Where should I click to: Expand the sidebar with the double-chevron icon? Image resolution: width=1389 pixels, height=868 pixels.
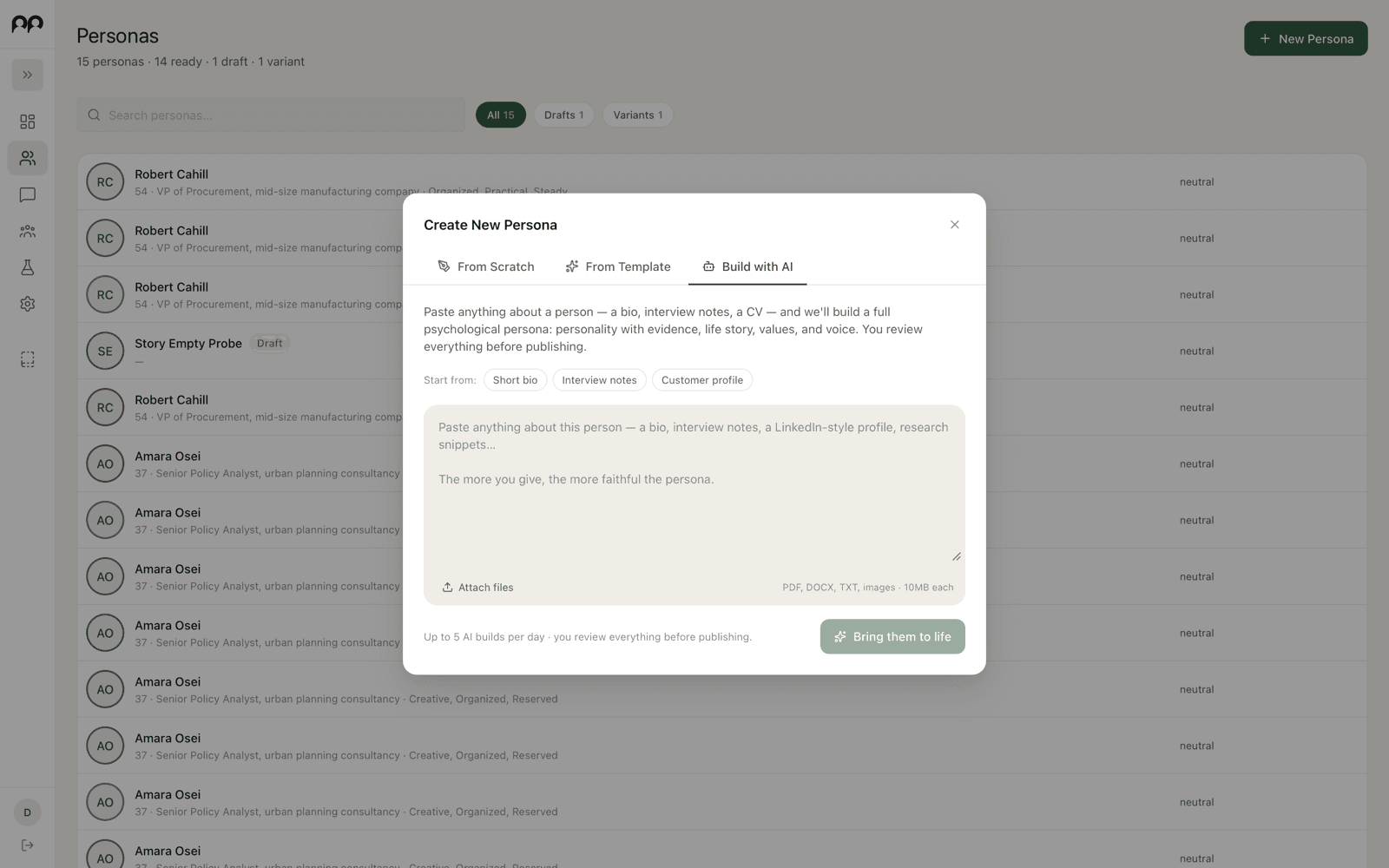coord(27,75)
